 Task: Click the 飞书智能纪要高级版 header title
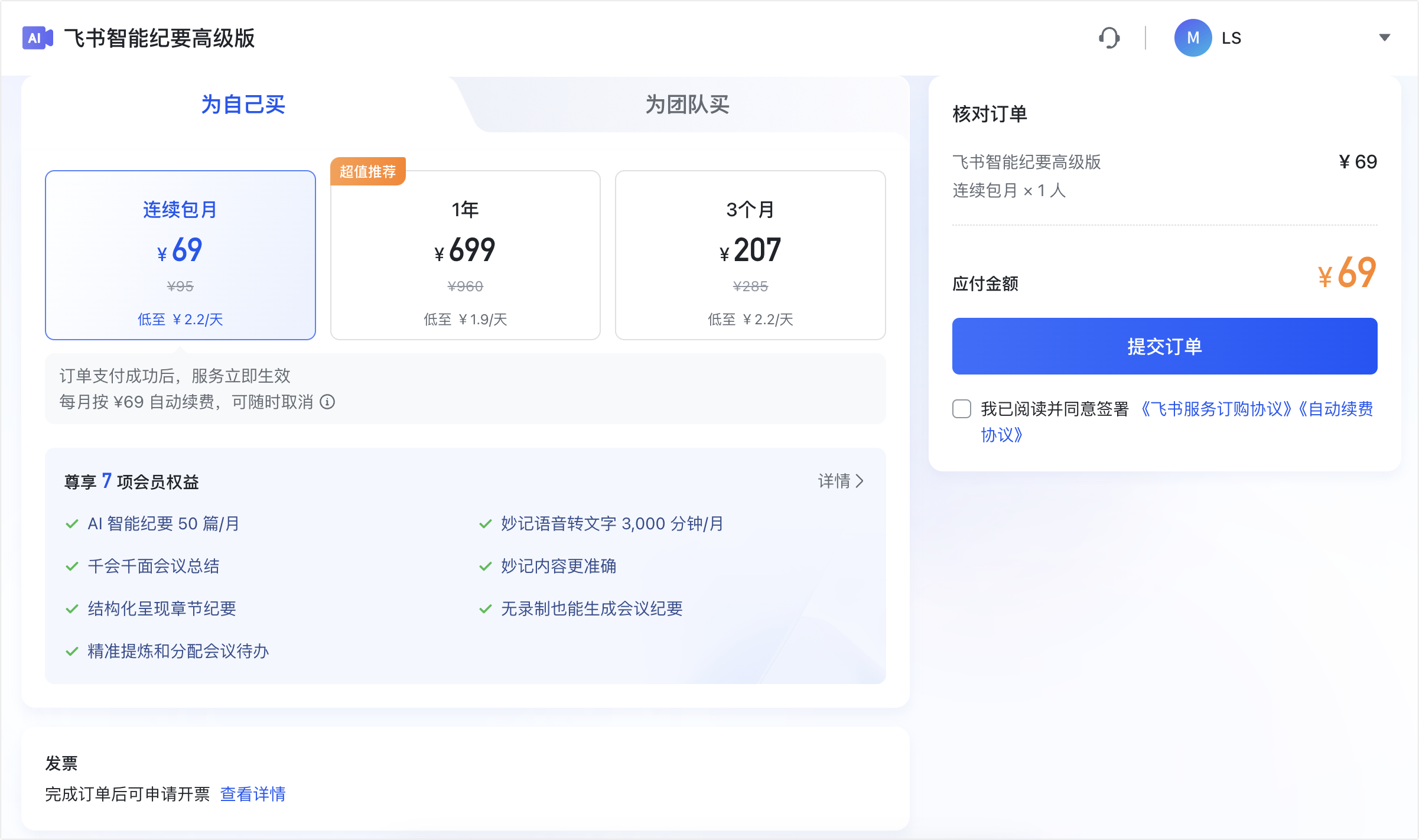(x=160, y=38)
